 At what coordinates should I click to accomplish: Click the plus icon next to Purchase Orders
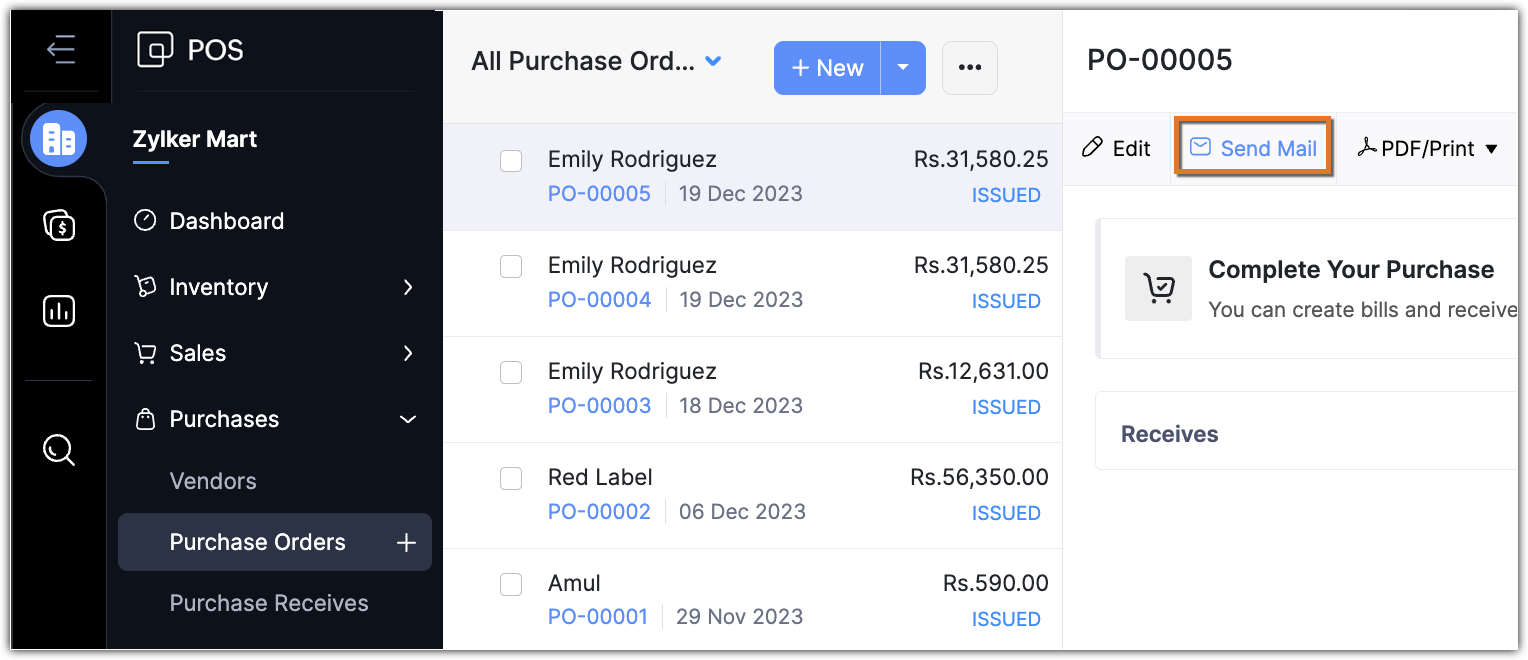click(406, 543)
